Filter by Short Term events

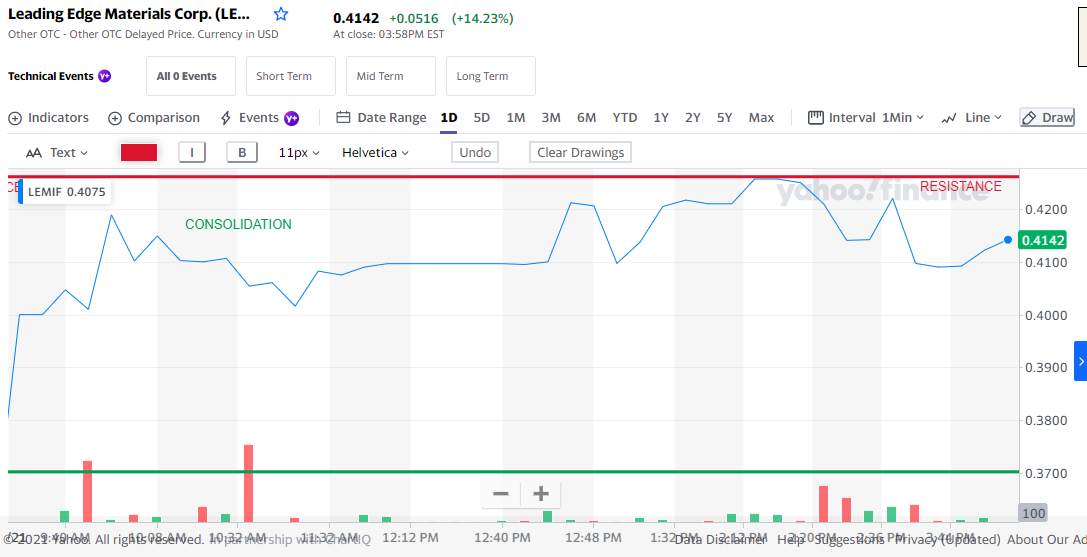[290, 76]
